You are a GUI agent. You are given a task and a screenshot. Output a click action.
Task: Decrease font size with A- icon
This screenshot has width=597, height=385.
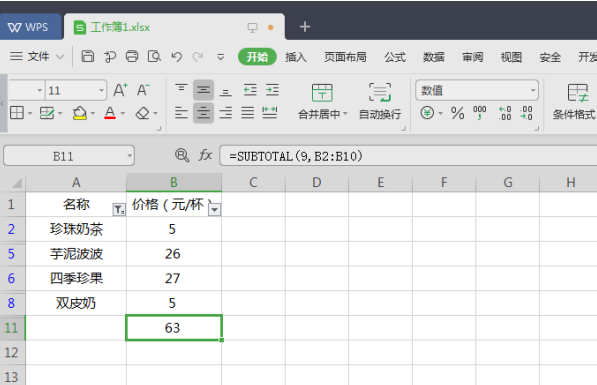coord(143,90)
